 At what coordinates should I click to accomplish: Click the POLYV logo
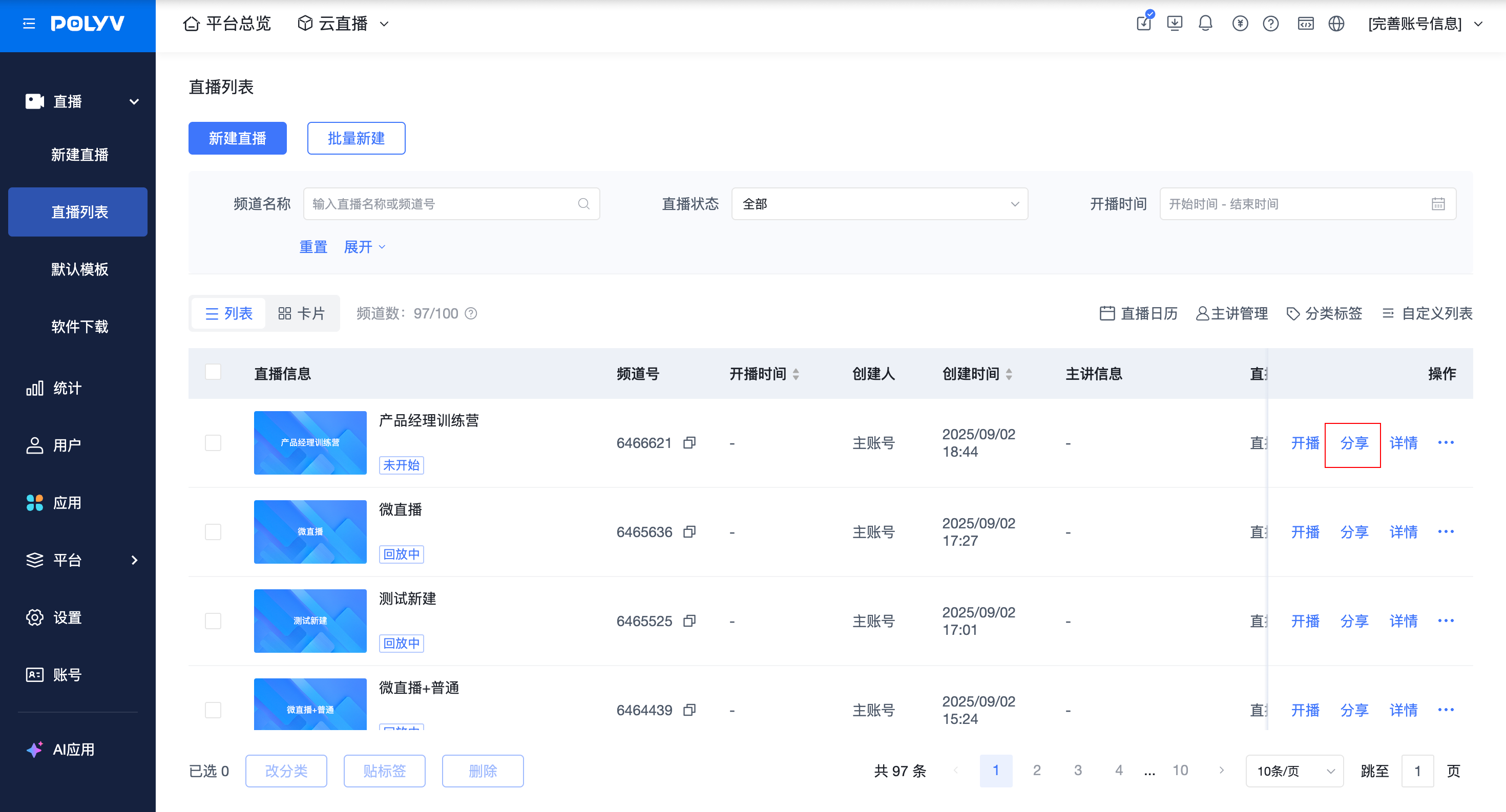[88, 24]
